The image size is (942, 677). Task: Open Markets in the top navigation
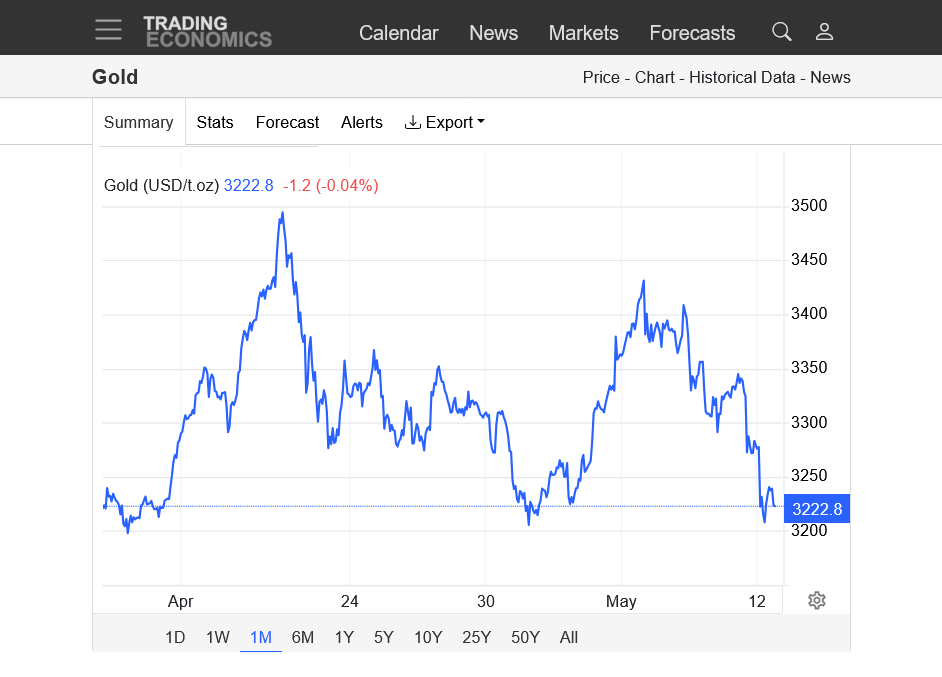pos(583,33)
